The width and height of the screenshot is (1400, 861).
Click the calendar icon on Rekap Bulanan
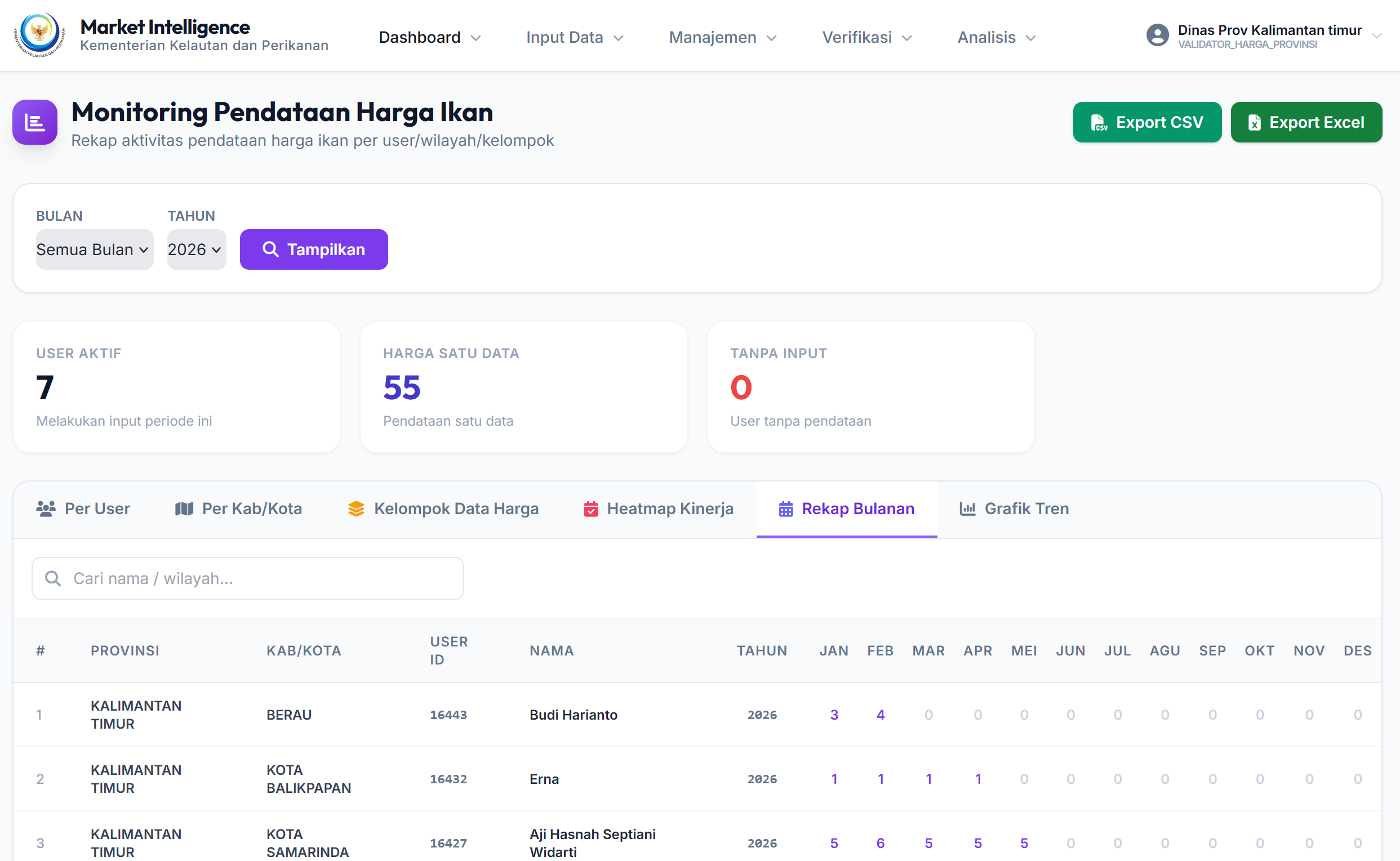coord(785,508)
